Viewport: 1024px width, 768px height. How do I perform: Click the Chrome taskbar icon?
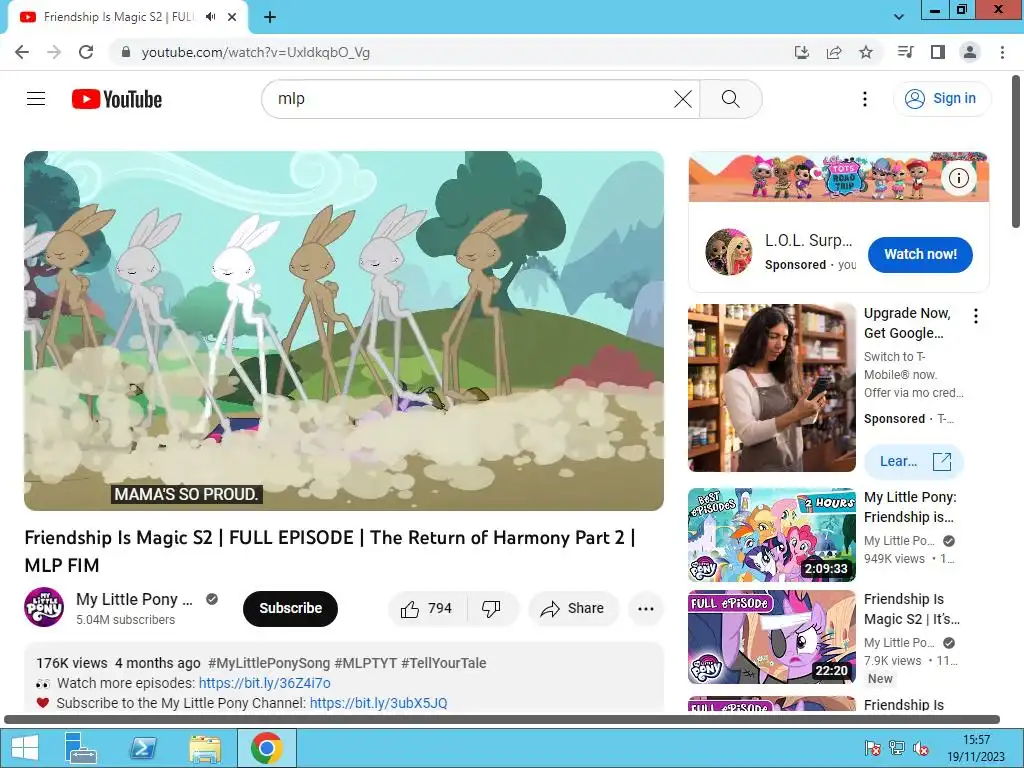[x=266, y=748]
